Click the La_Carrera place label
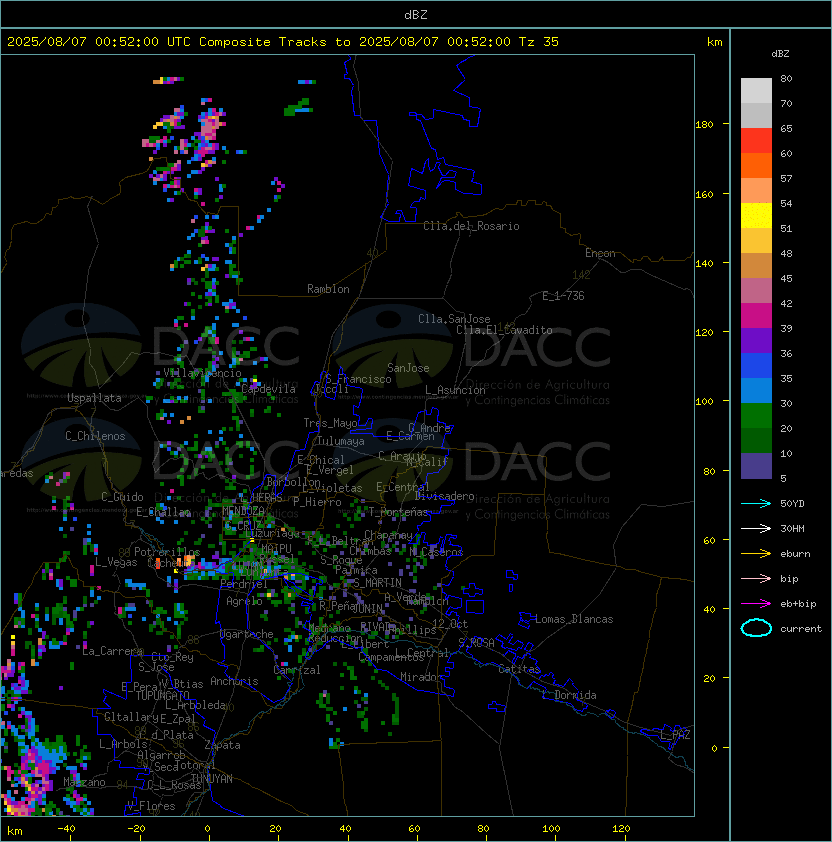832x842 pixels. click(x=112, y=651)
